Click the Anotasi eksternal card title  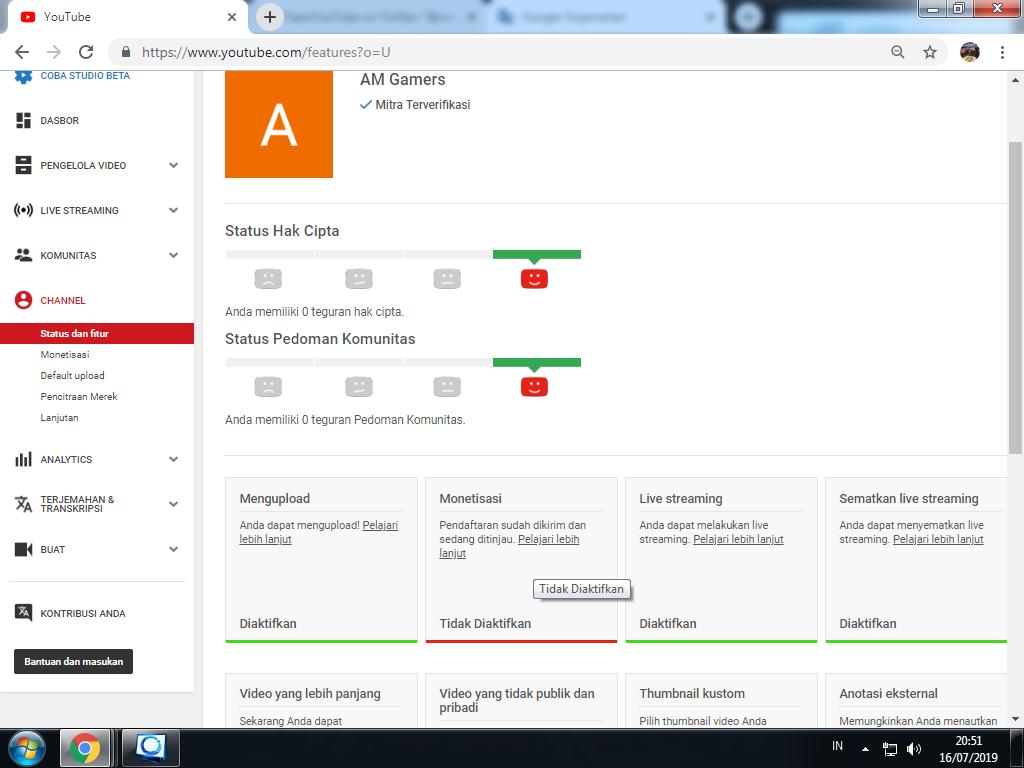888,694
